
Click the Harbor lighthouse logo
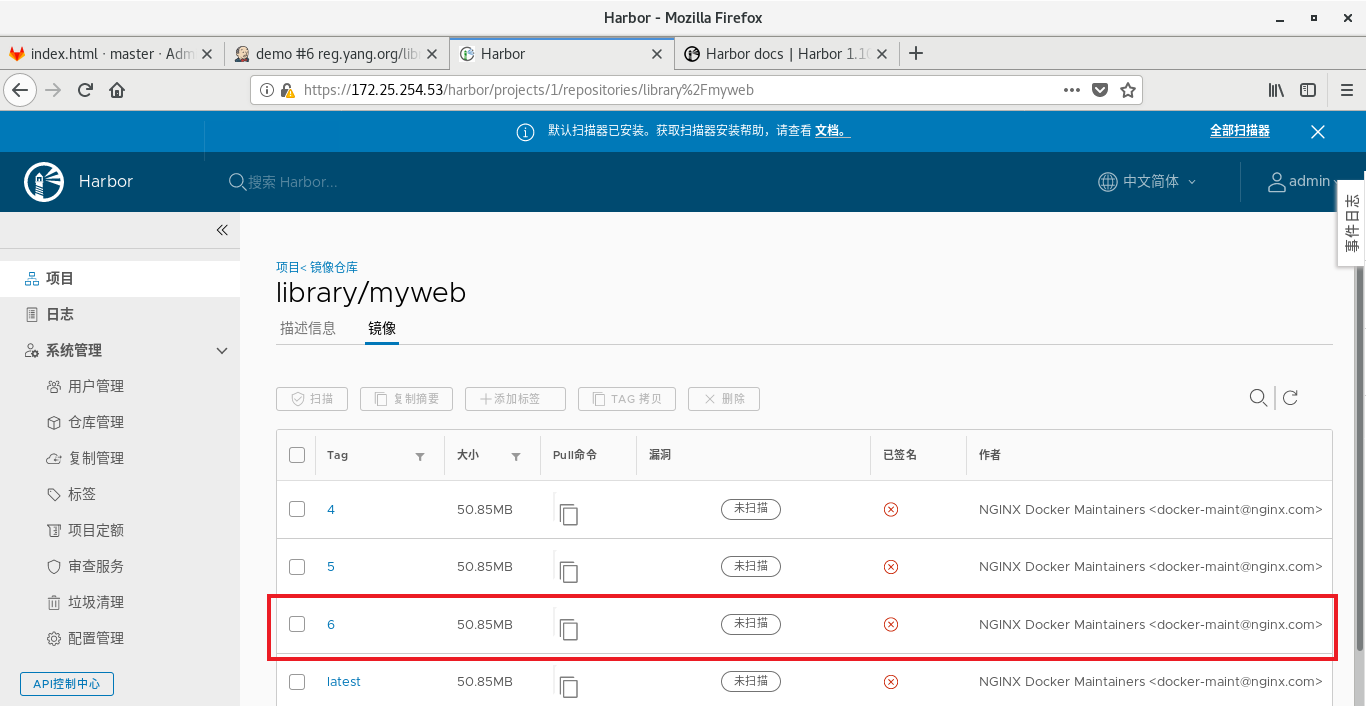pos(42,181)
